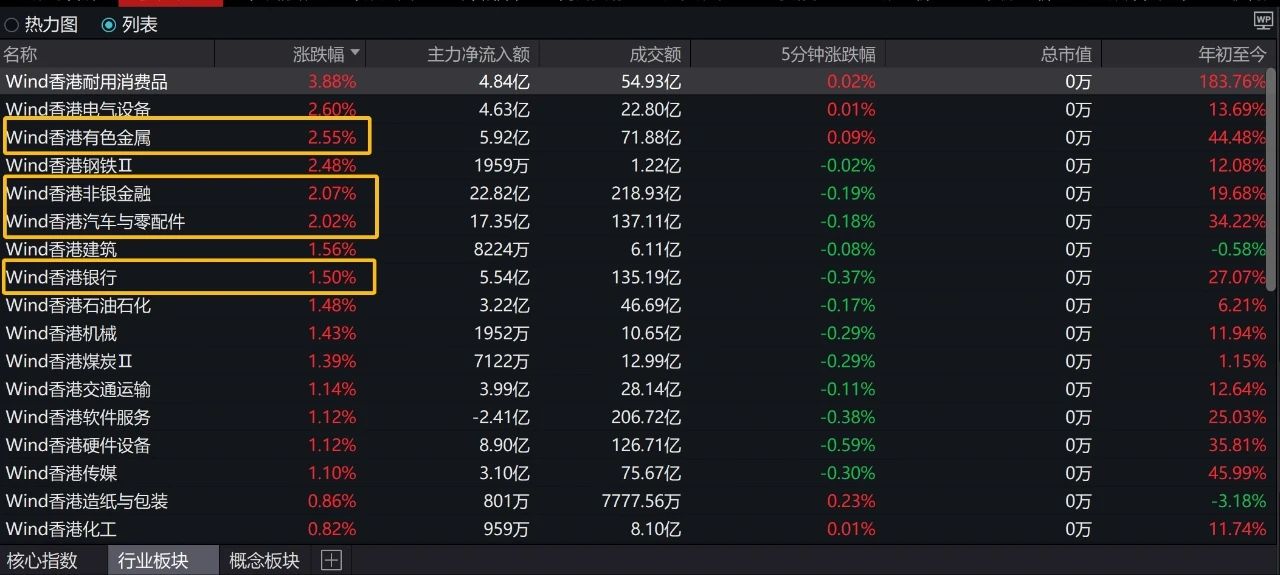This screenshot has width=1280, height=575.
Task: Click the 名称 column header
Action: pyautogui.click(x=21, y=54)
